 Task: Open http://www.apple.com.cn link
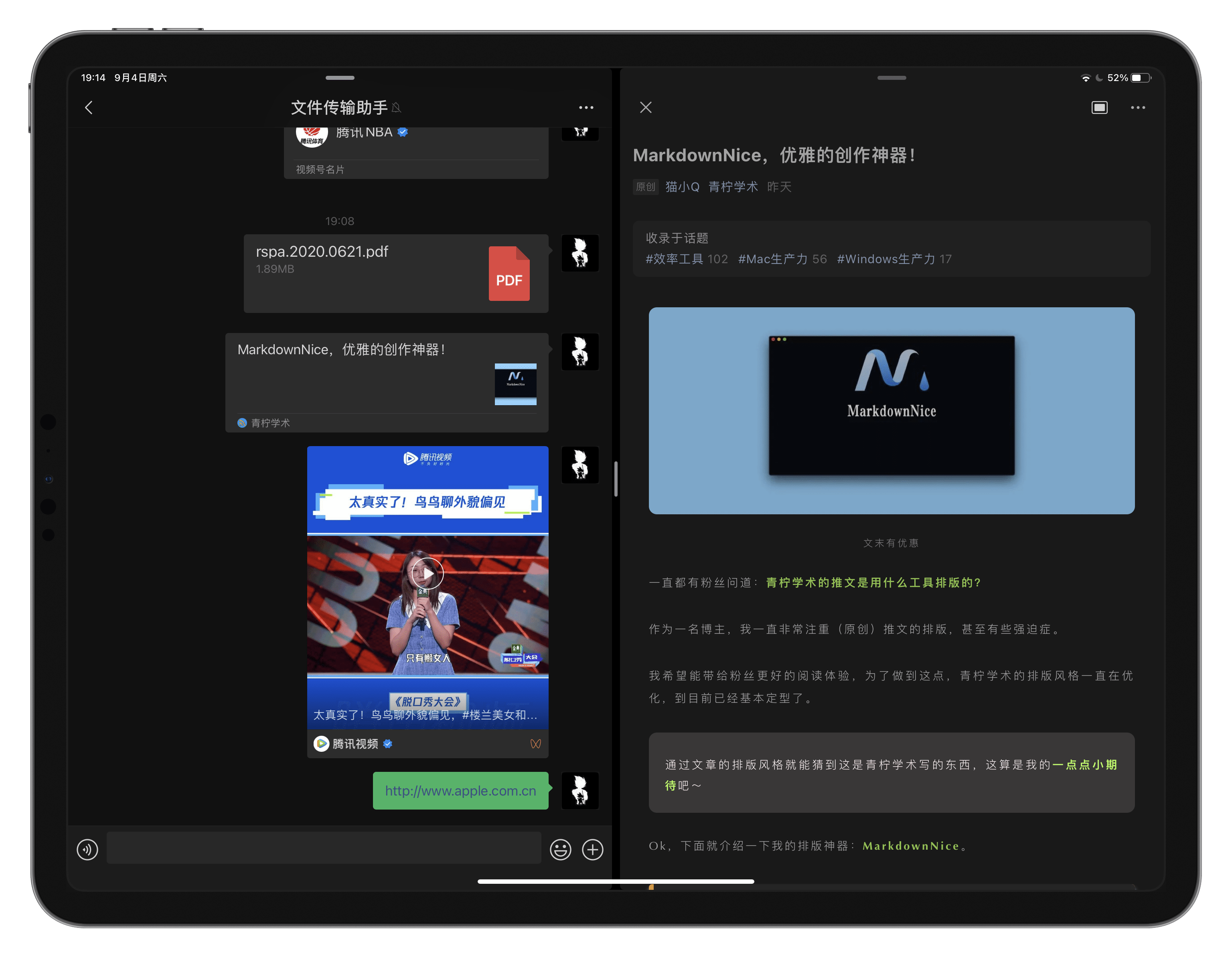[x=460, y=790]
